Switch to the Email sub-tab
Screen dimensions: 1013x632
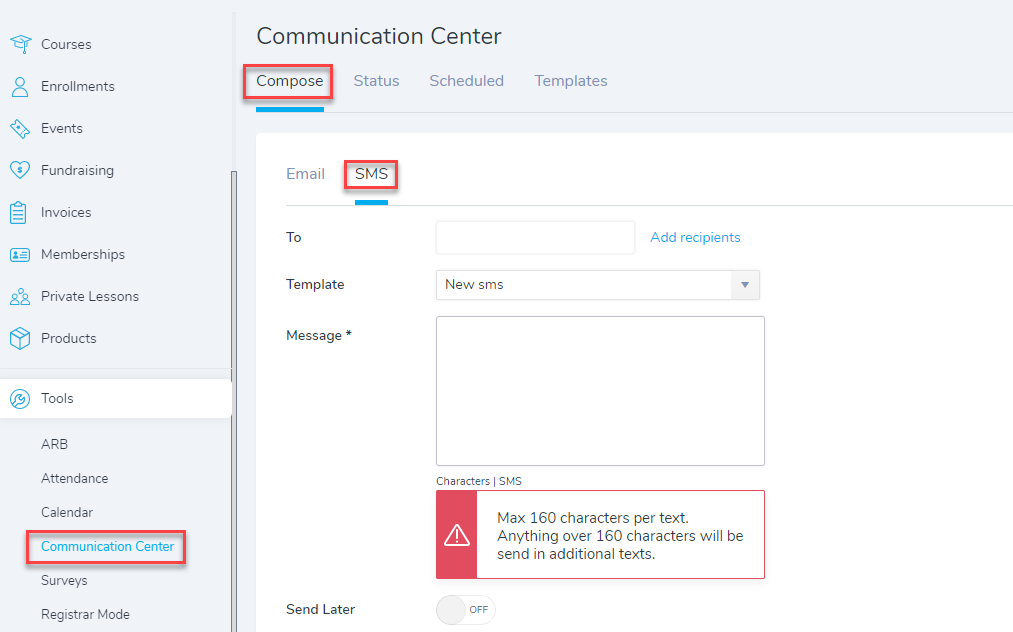pyautogui.click(x=306, y=174)
